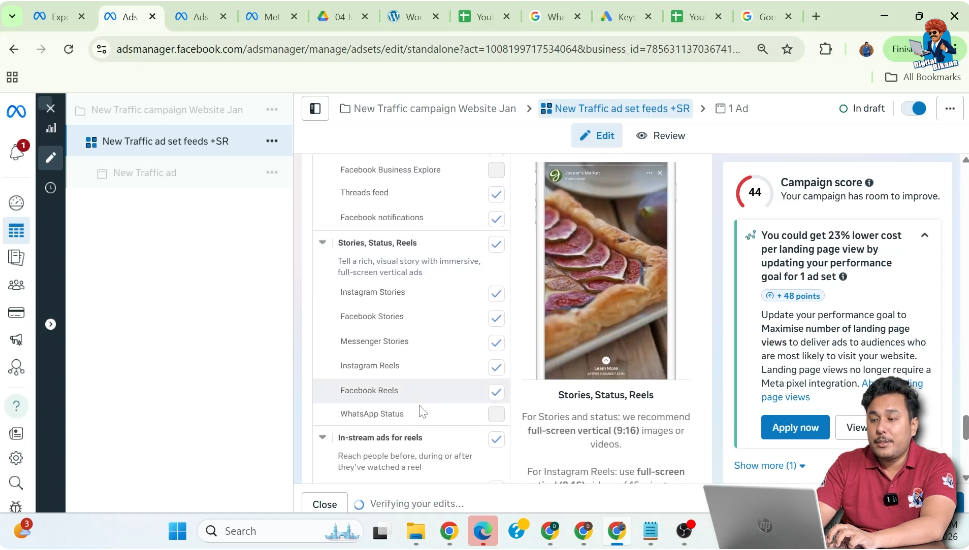The height and width of the screenshot is (550, 969).
Task: Open Audiences people icon in sidebar
Action: click(16, 285)
